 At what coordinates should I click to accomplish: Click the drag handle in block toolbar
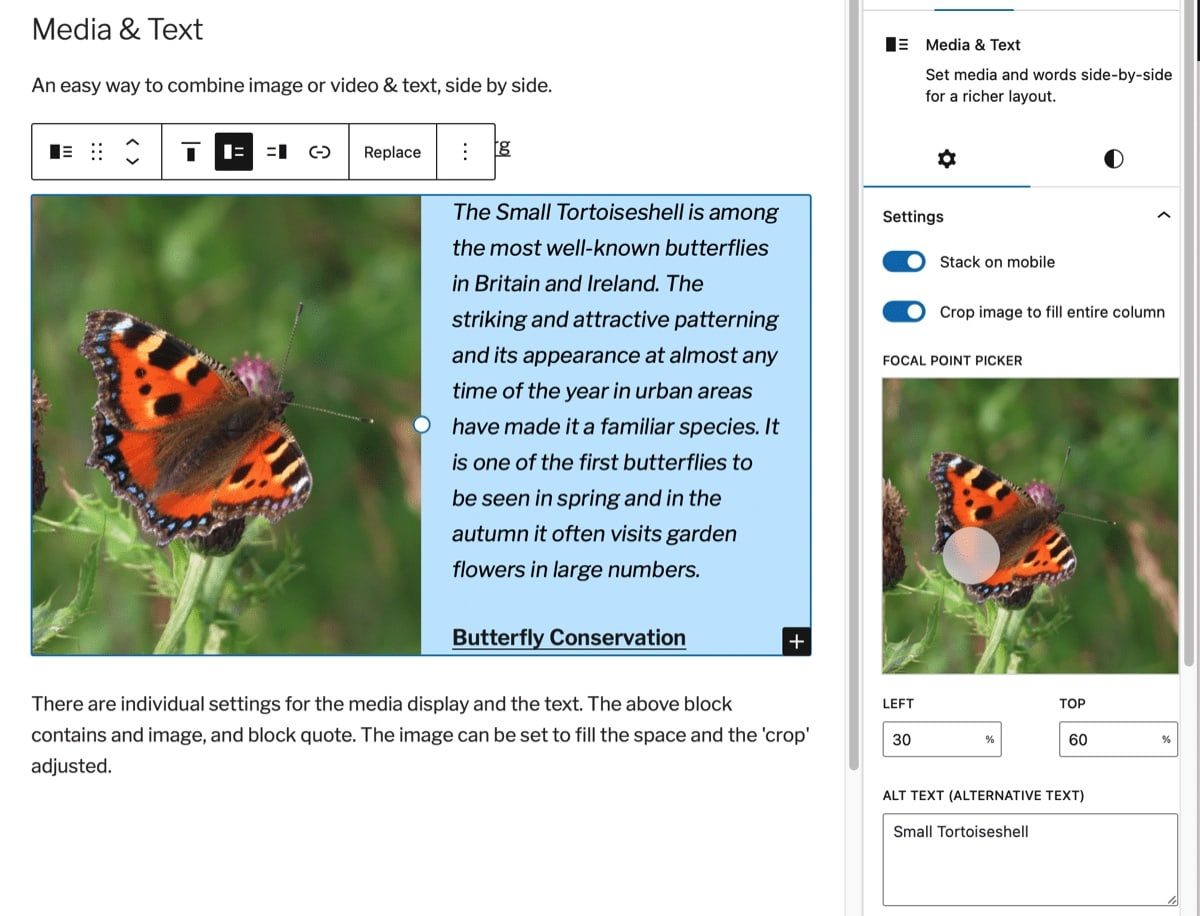click(x=97, y=152)
